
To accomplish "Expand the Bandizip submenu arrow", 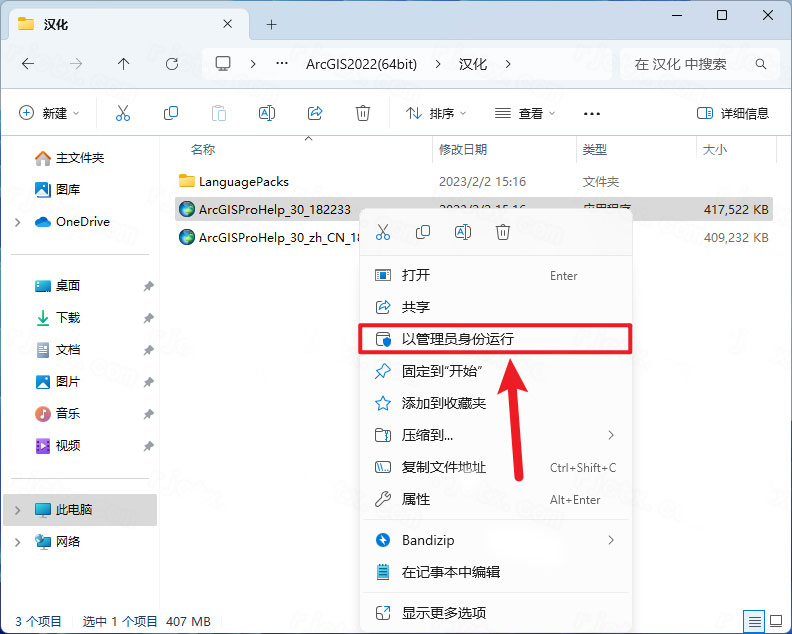I will (x=611, y=540).
